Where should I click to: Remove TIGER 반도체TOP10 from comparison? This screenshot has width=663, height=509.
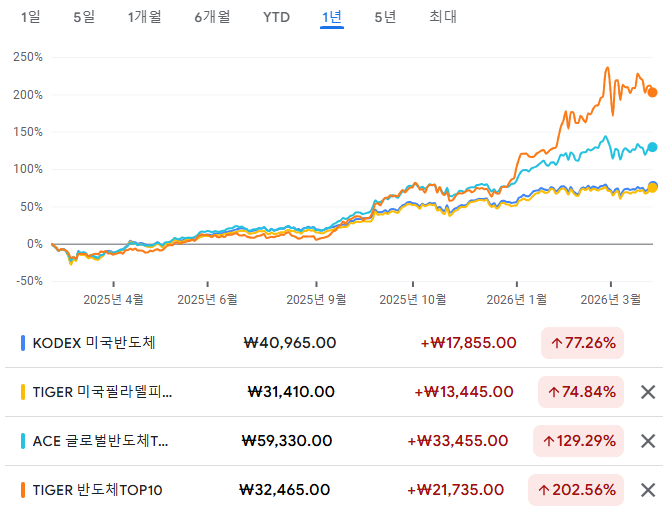[648, 490]
